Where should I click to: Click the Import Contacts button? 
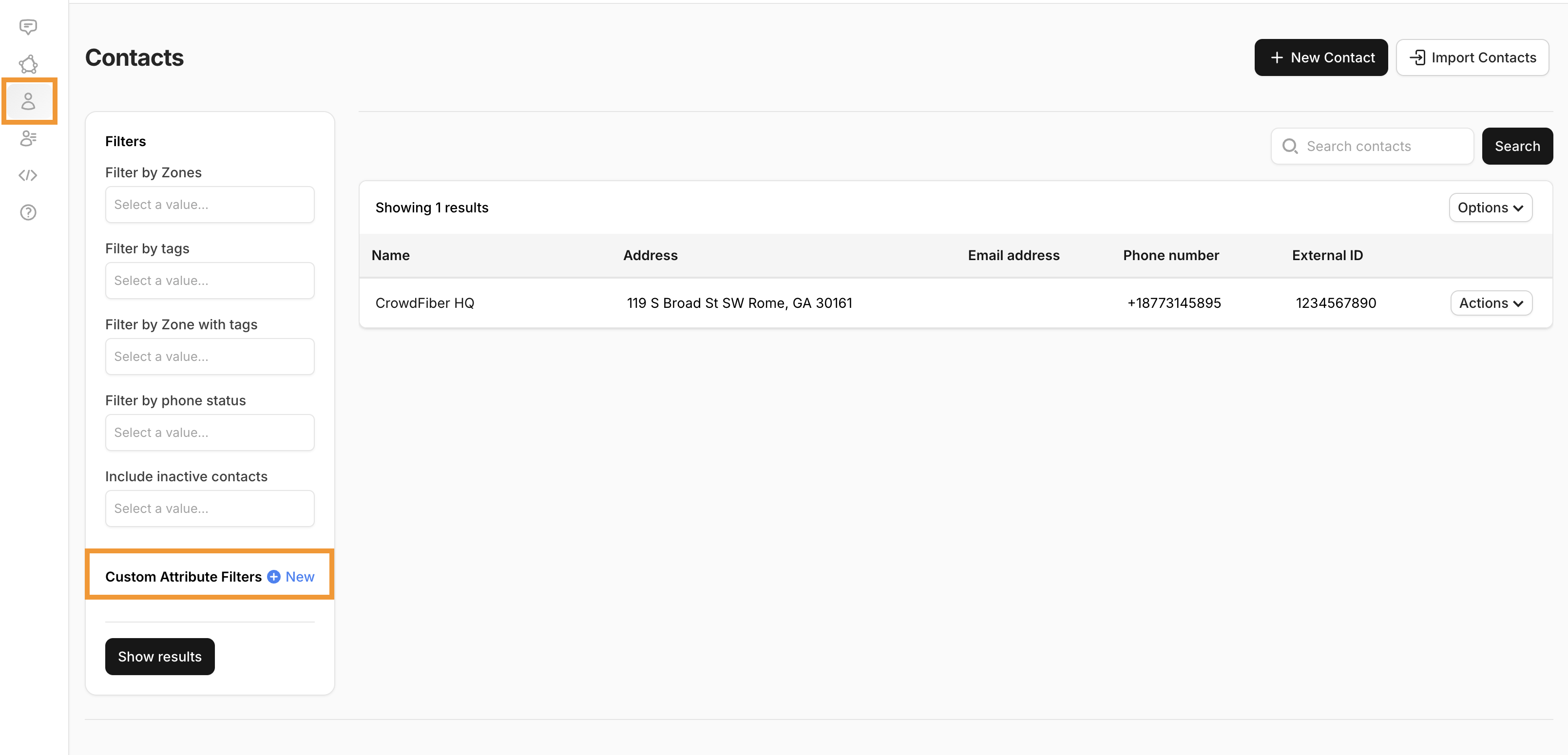click(1472, 57)
